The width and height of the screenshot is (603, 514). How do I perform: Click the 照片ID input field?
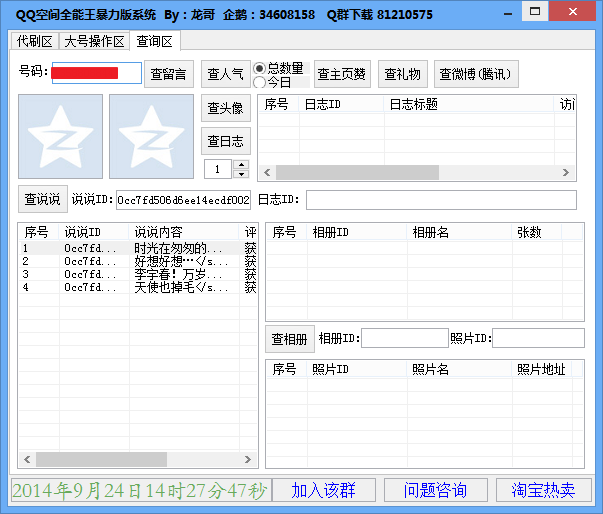(538, 338)
